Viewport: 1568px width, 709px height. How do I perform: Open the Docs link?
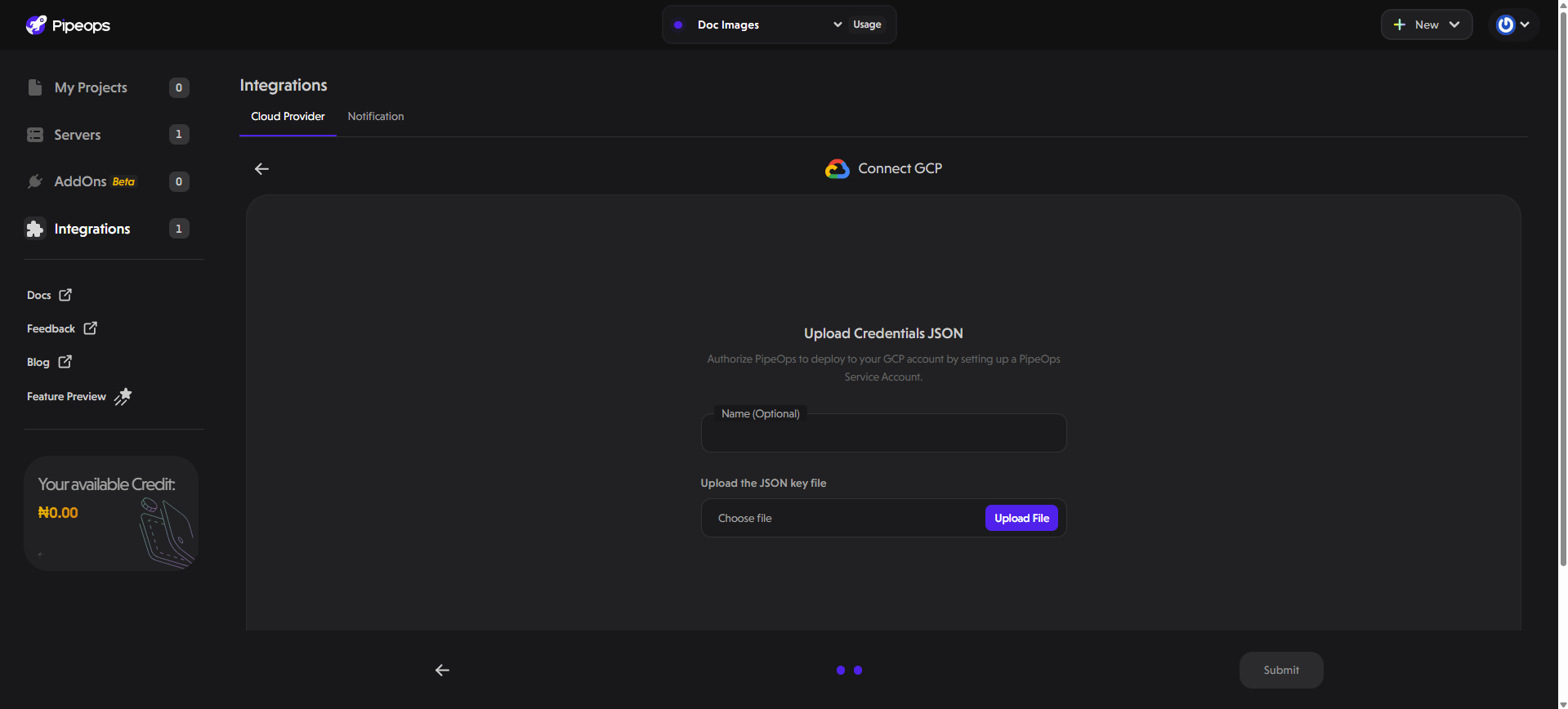[39, 295]
